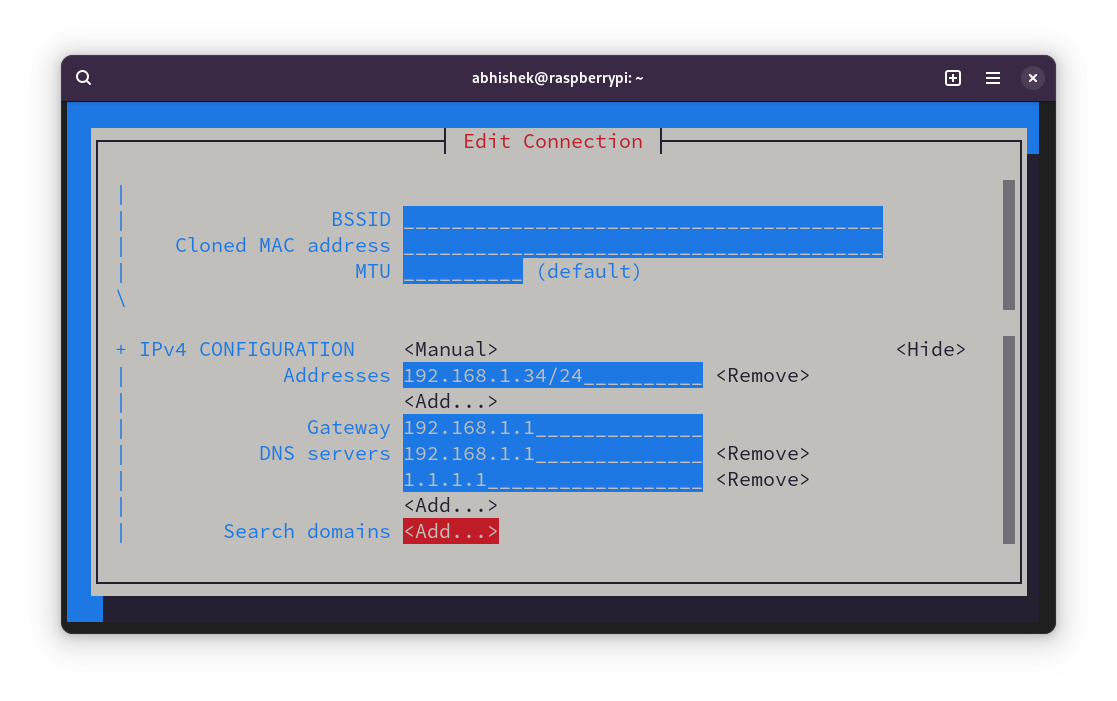
Task: Edit the Gateway address field
Action: [550, 427]
